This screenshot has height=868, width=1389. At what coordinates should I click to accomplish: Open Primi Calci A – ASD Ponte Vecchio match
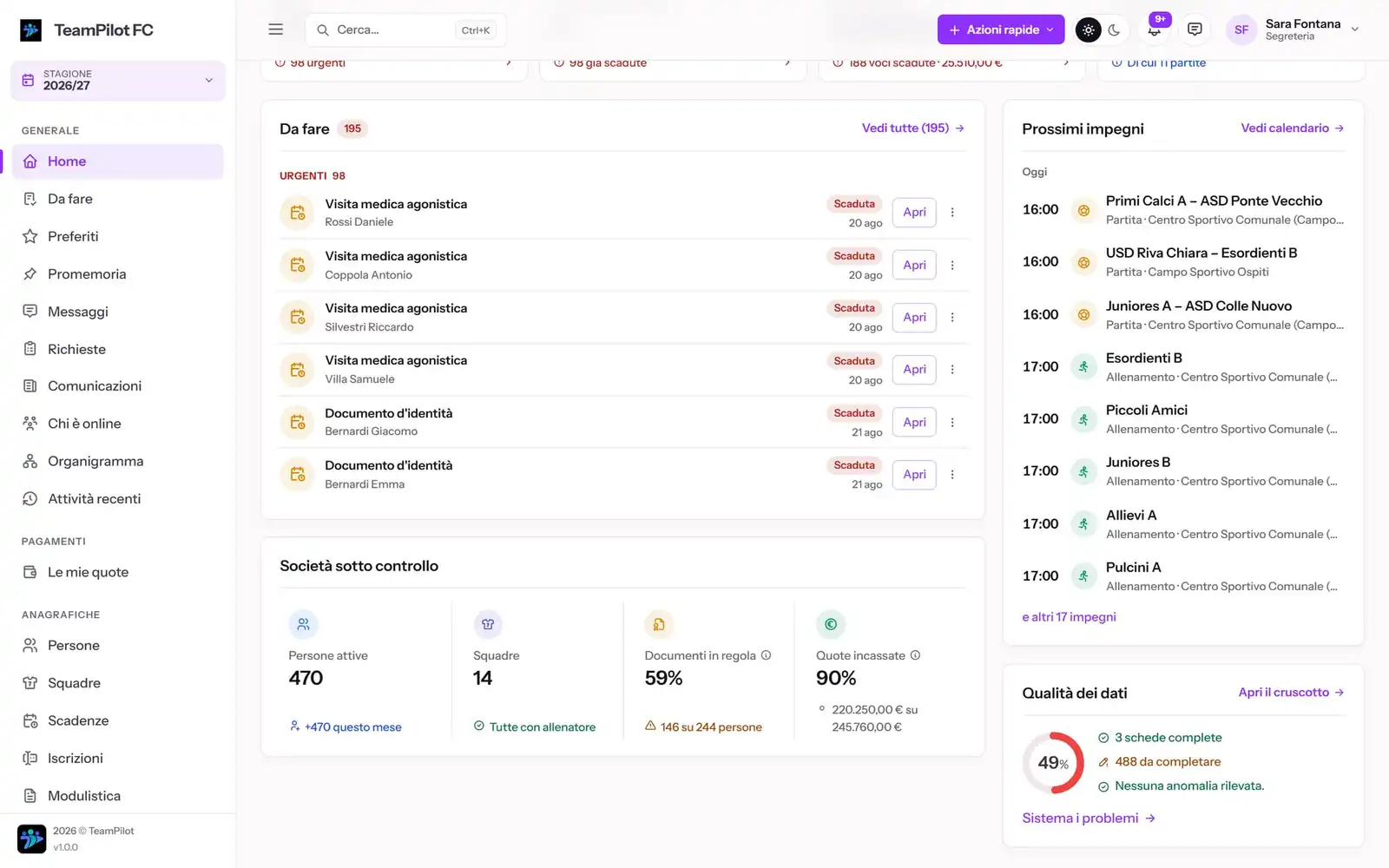1183,210
